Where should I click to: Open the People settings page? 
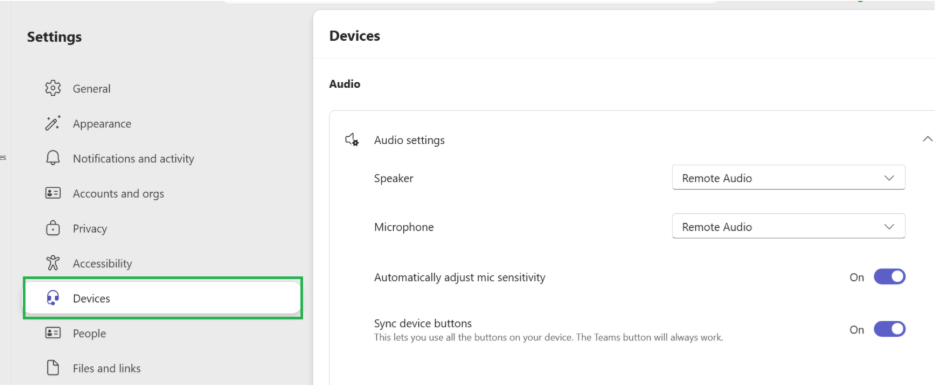pyautogui.click(x=162, y=333)
